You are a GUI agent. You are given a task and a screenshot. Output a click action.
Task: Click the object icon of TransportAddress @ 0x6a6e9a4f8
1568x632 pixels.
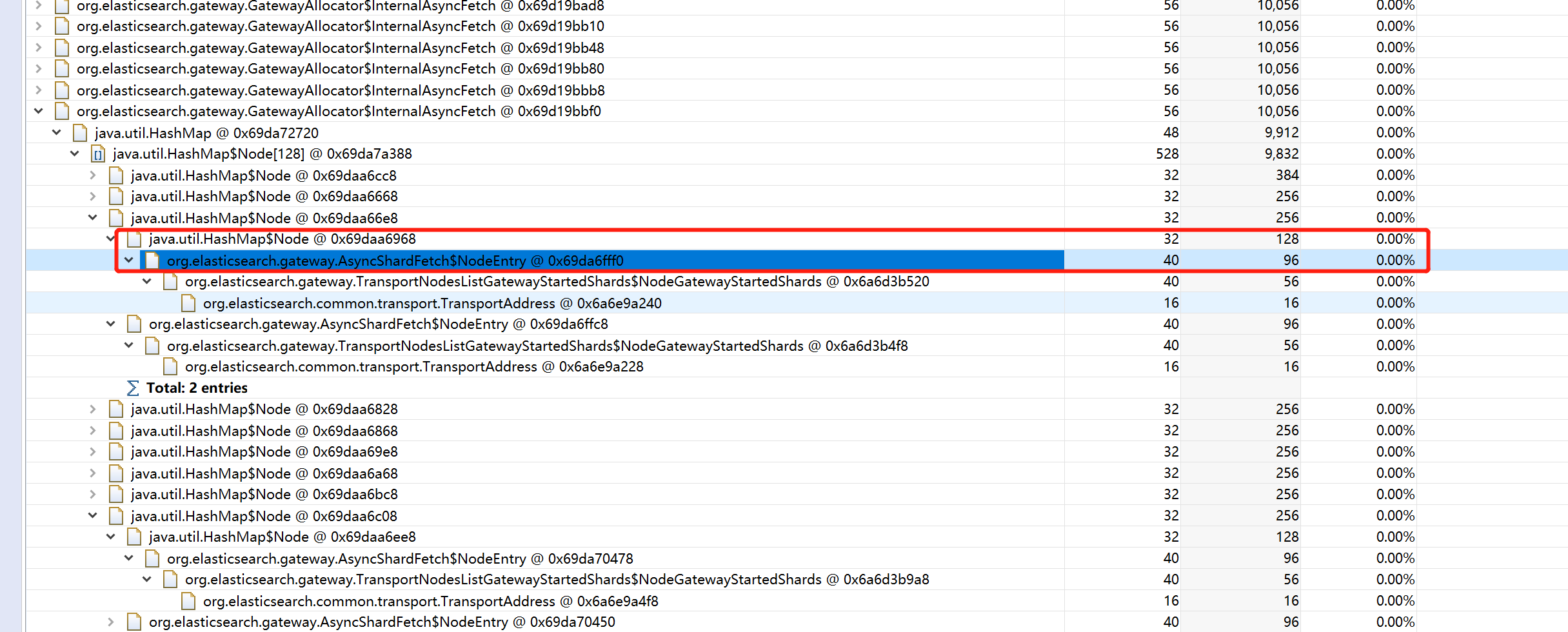(188, 601)
